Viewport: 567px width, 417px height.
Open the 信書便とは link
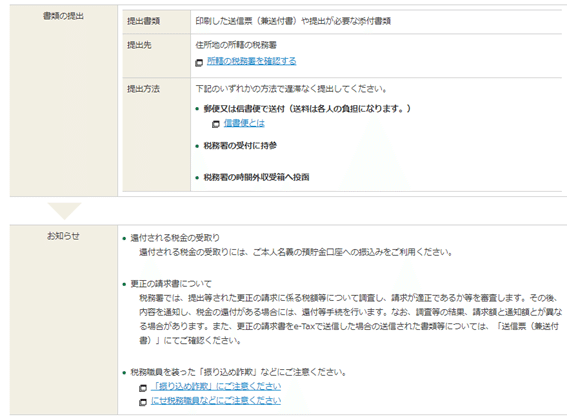(x=244, y=123)
